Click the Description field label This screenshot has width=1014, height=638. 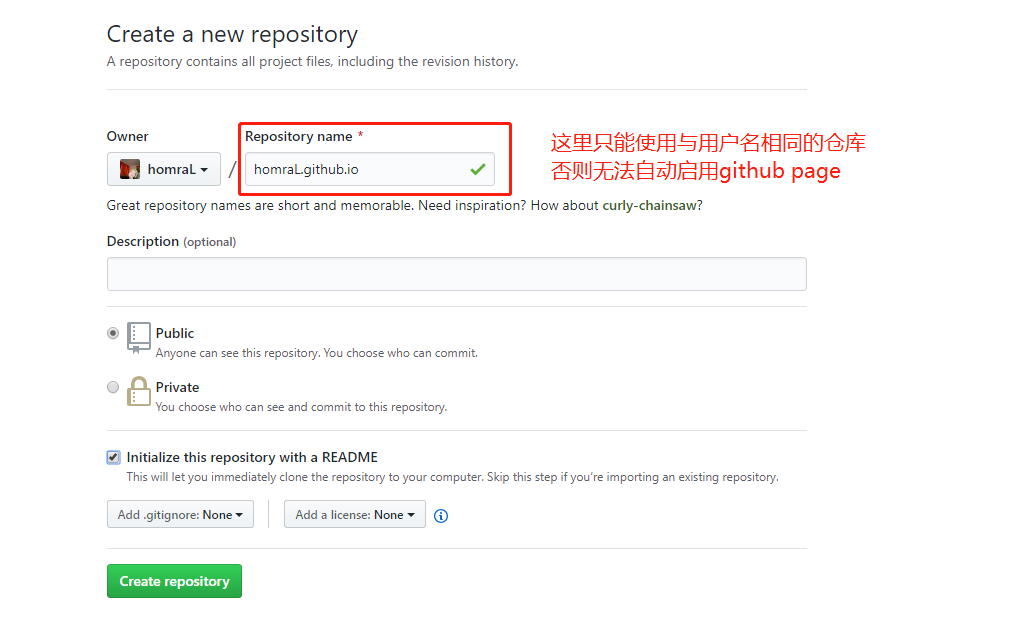(143, 241)
